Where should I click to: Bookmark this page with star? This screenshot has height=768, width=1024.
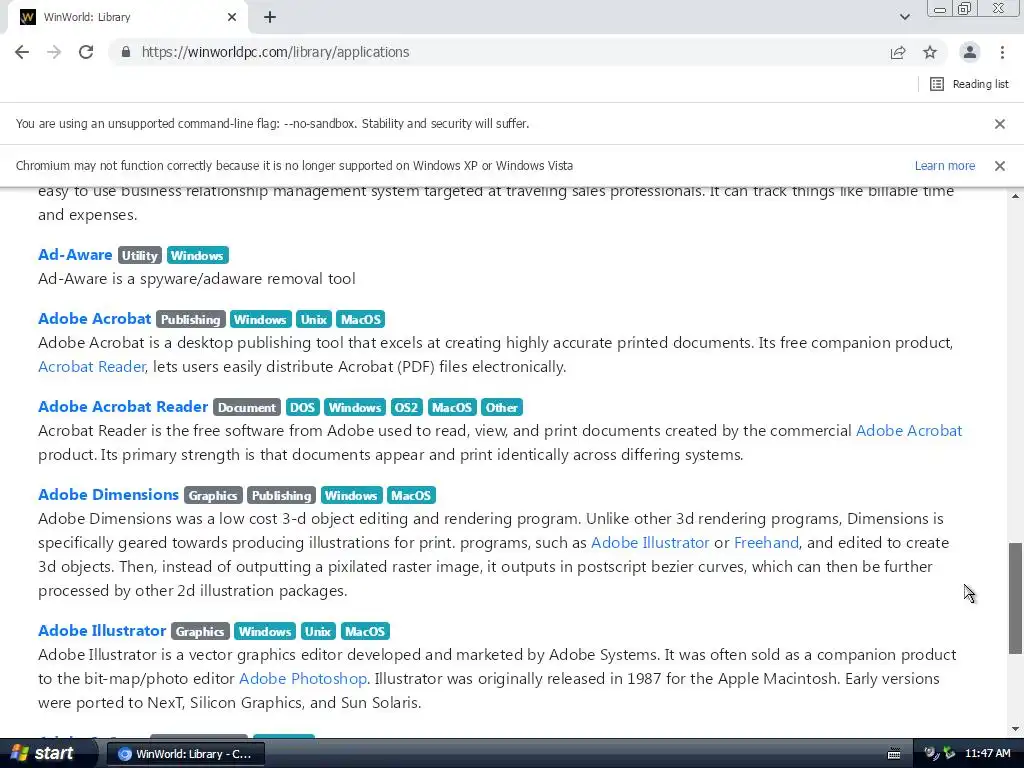930,52
